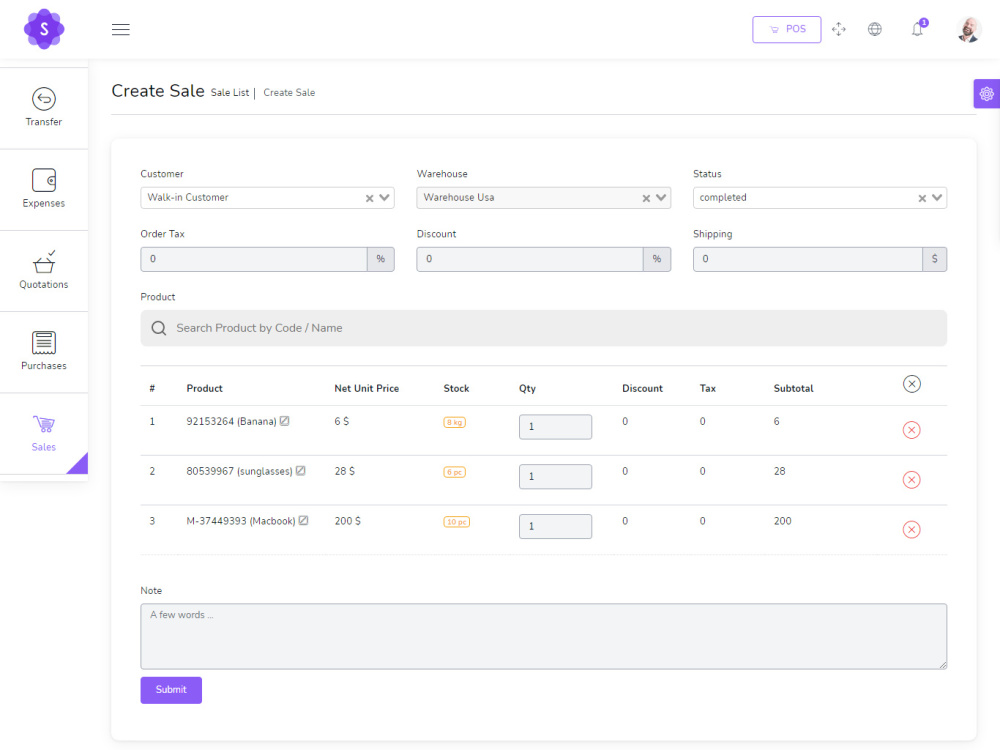Toggle fullscreen with the arrows icon
This screenshot has width=1000, height=750.
click(x=839, y=29)
